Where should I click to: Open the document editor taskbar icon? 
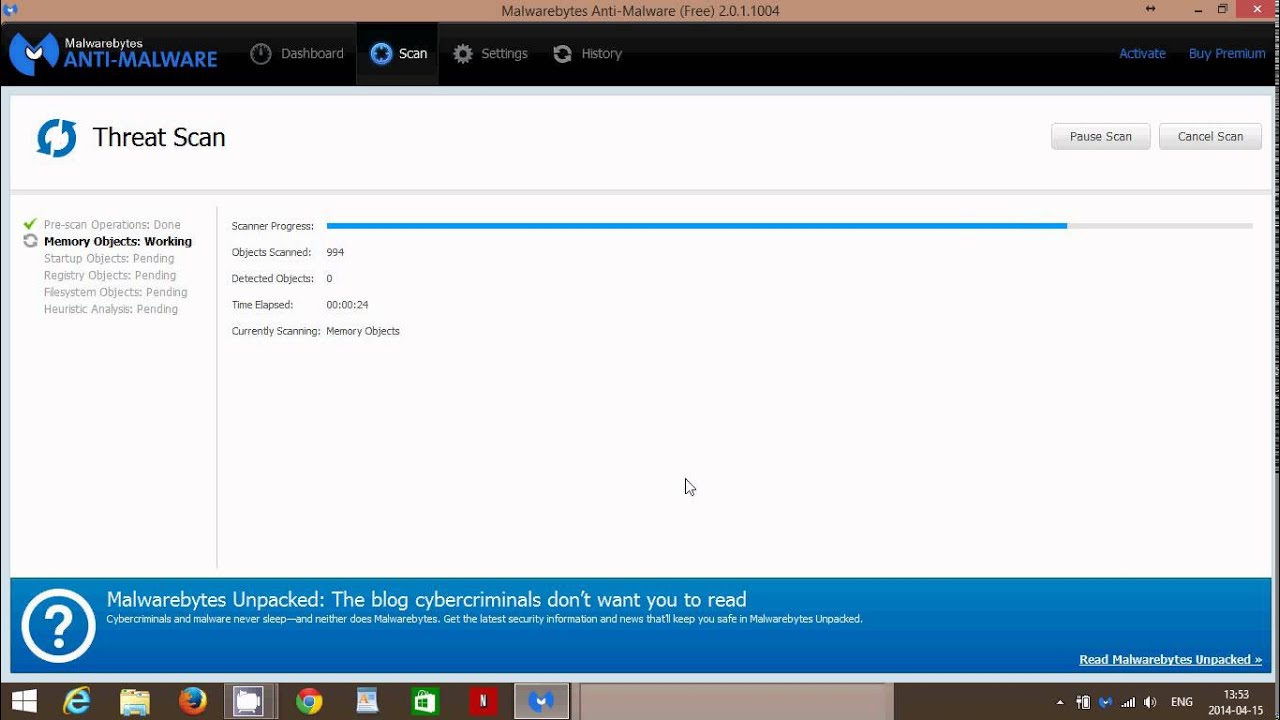[x=367, y=701]
